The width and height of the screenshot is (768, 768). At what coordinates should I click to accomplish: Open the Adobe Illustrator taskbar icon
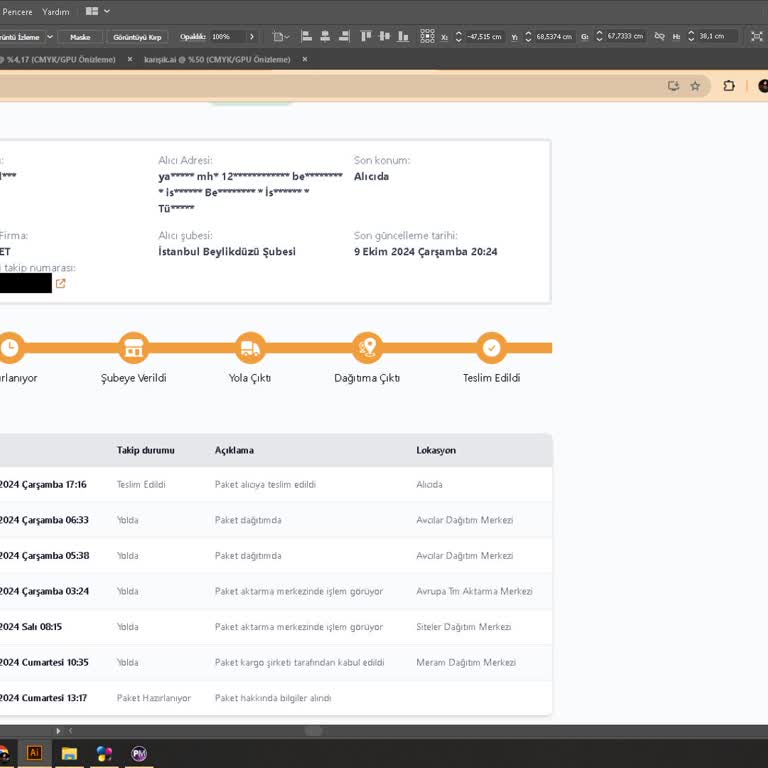[x=34, y=753]
